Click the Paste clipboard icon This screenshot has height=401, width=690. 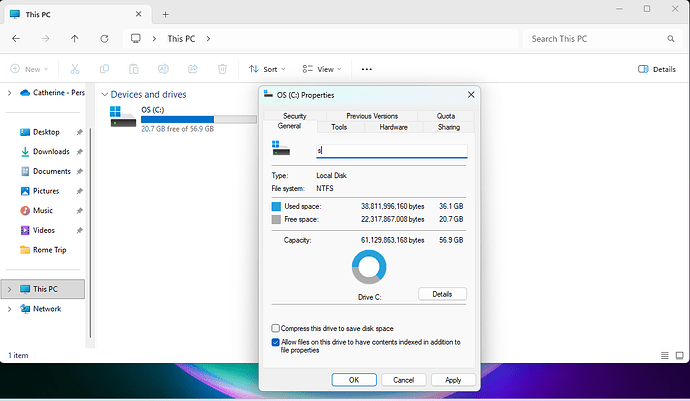134,69
